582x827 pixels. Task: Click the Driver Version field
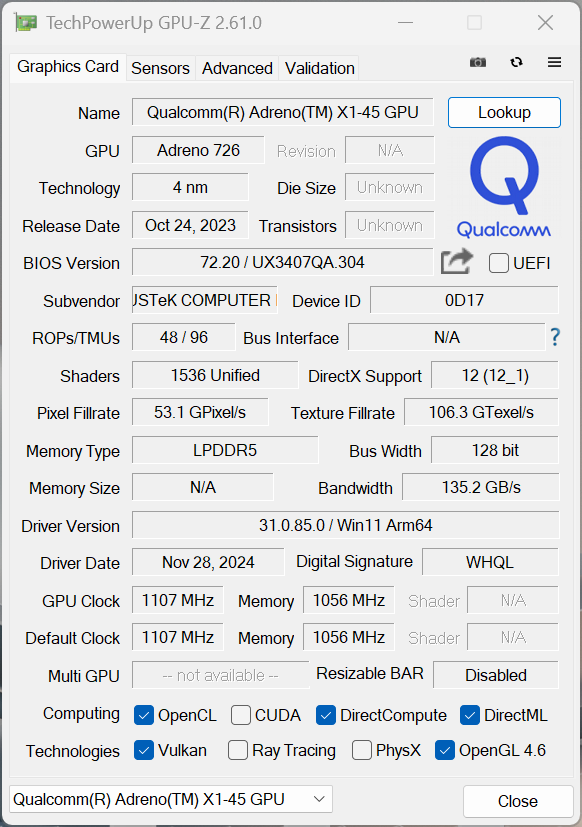pyautogui.click(x=346, y=525)
